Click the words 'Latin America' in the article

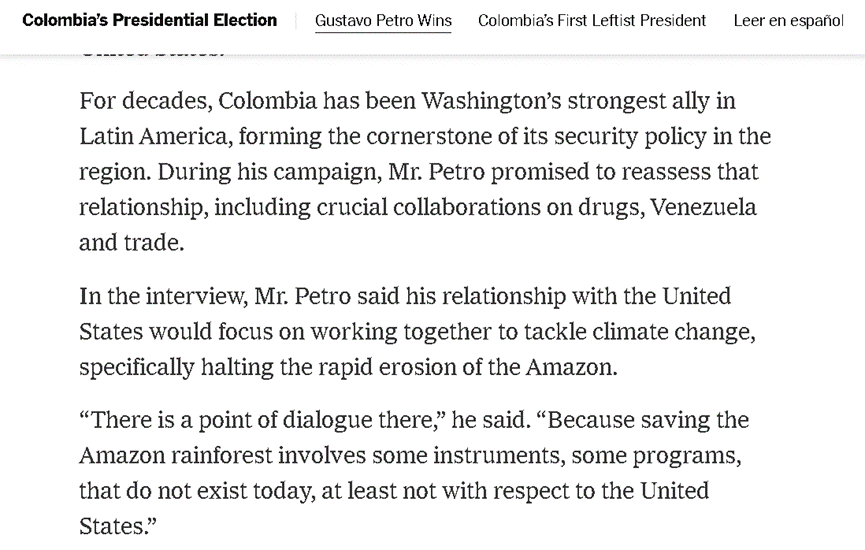click(x=140, y=137)
